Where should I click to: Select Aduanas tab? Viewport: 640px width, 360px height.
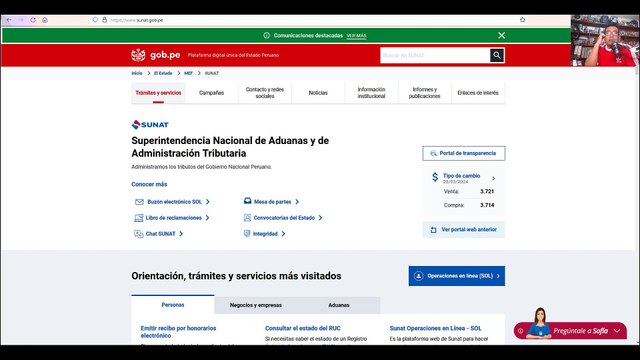(339, 305)
